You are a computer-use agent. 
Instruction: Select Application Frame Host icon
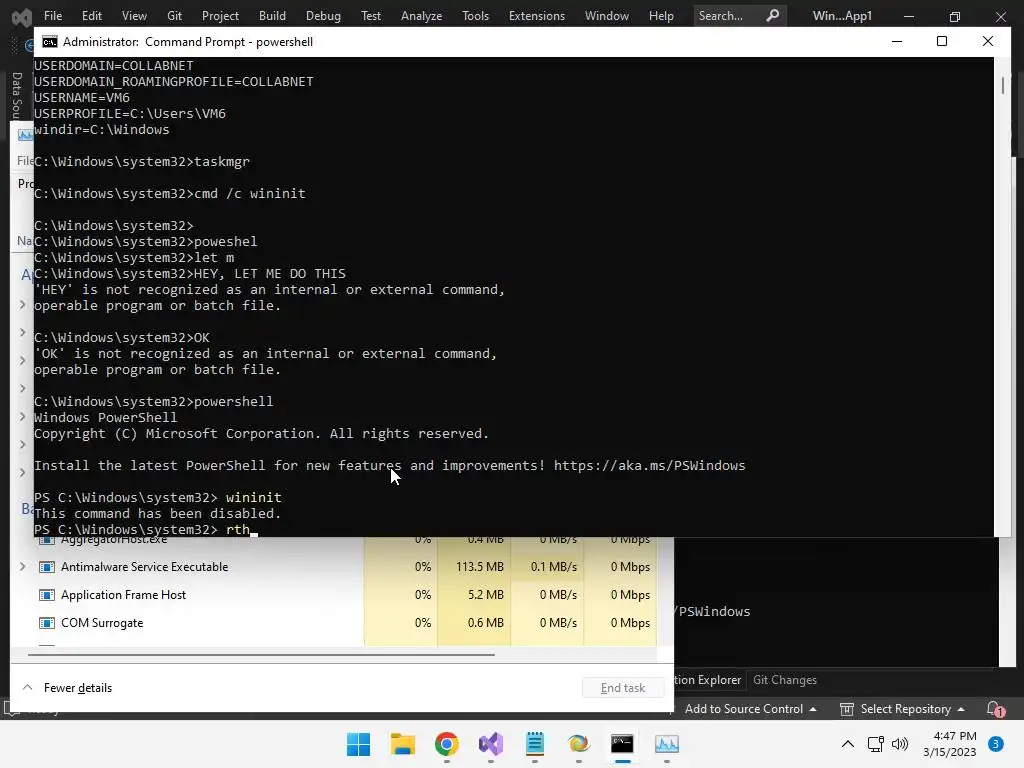[47, 595]
